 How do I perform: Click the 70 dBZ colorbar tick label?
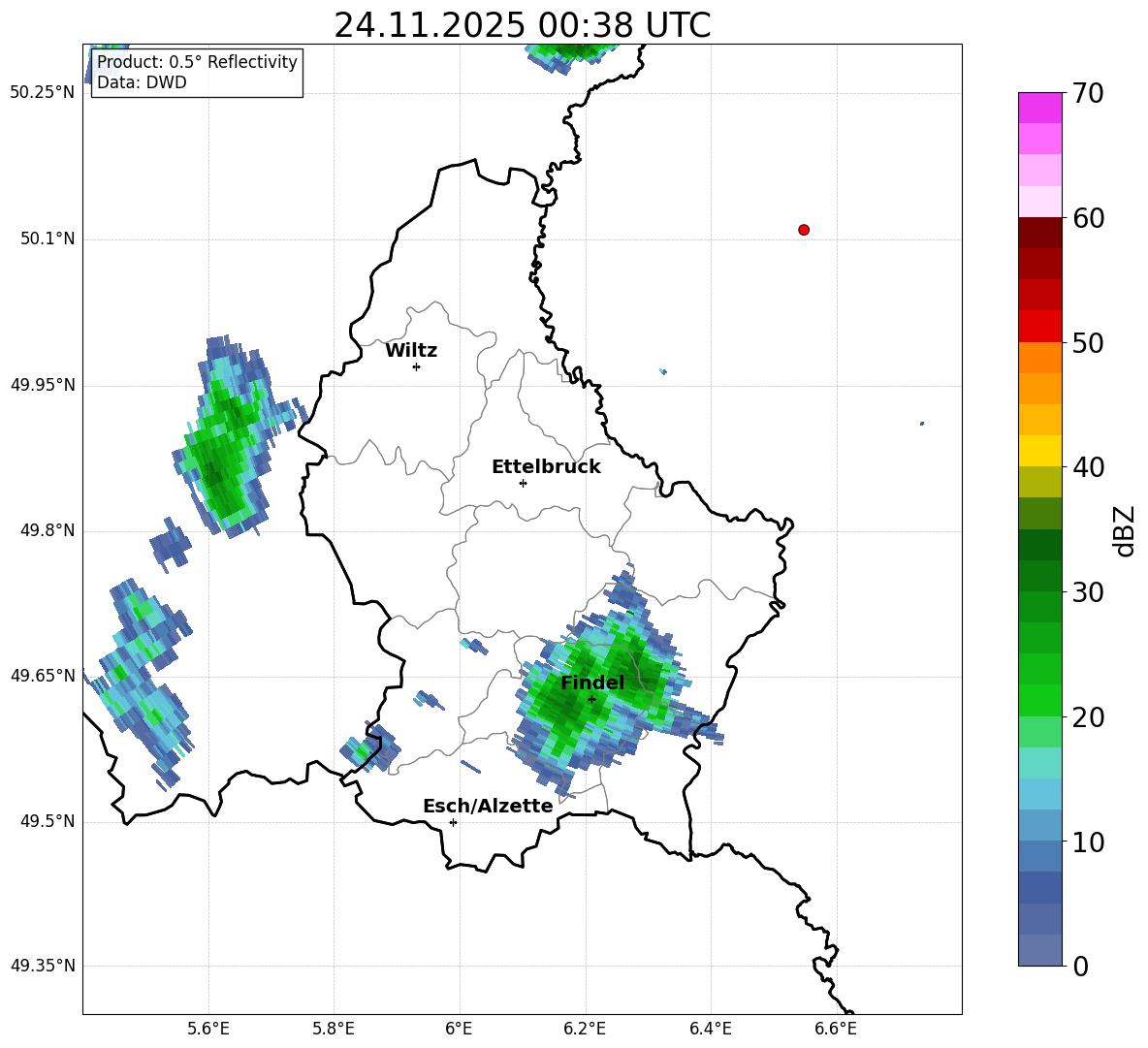click(x=1088, y=93)
